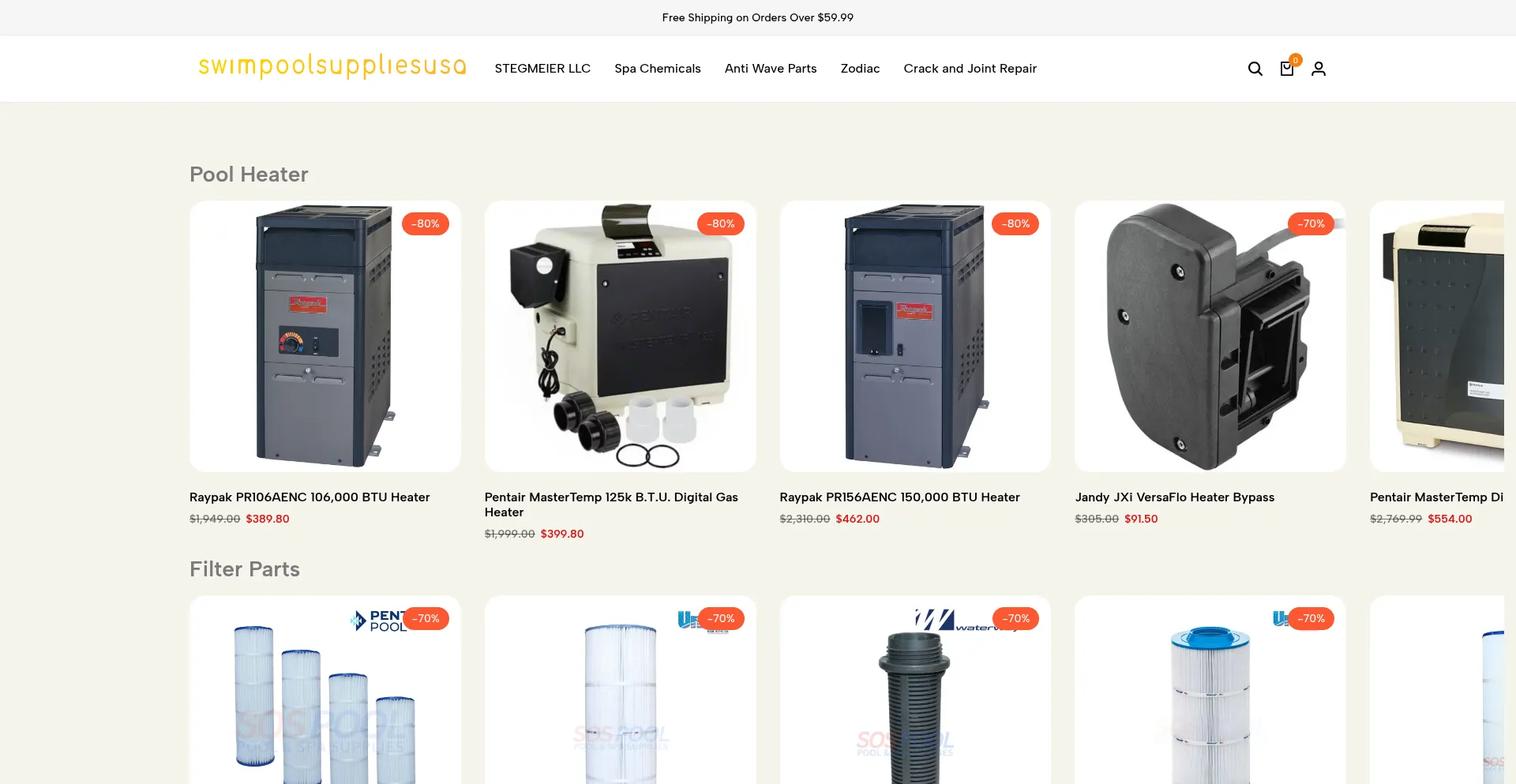Click the -80% badge on Pentair MasterTemp 125k
The image size is (1516, 784).
click(x=721, y=223)
